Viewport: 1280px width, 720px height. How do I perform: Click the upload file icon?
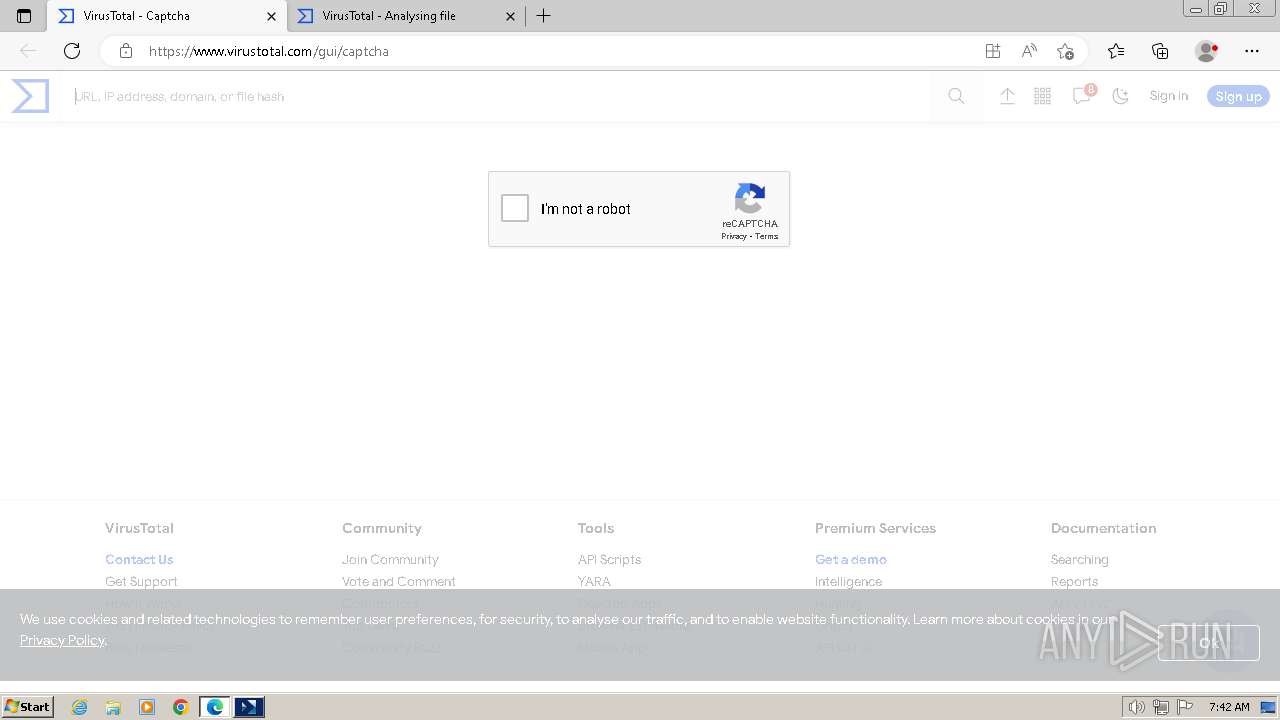click(1007, 96)
